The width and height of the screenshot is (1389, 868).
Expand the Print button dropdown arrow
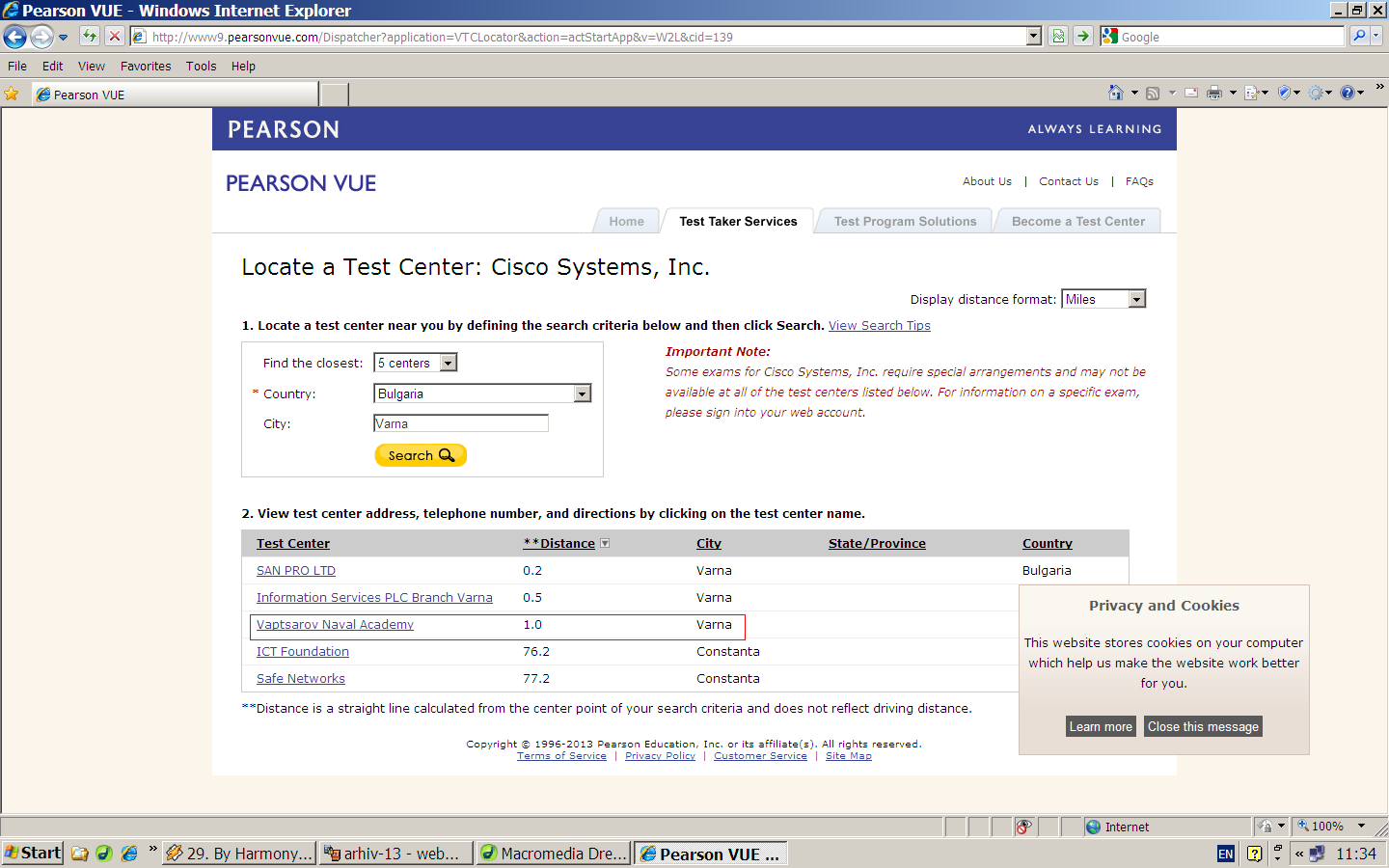(1233, 93)
